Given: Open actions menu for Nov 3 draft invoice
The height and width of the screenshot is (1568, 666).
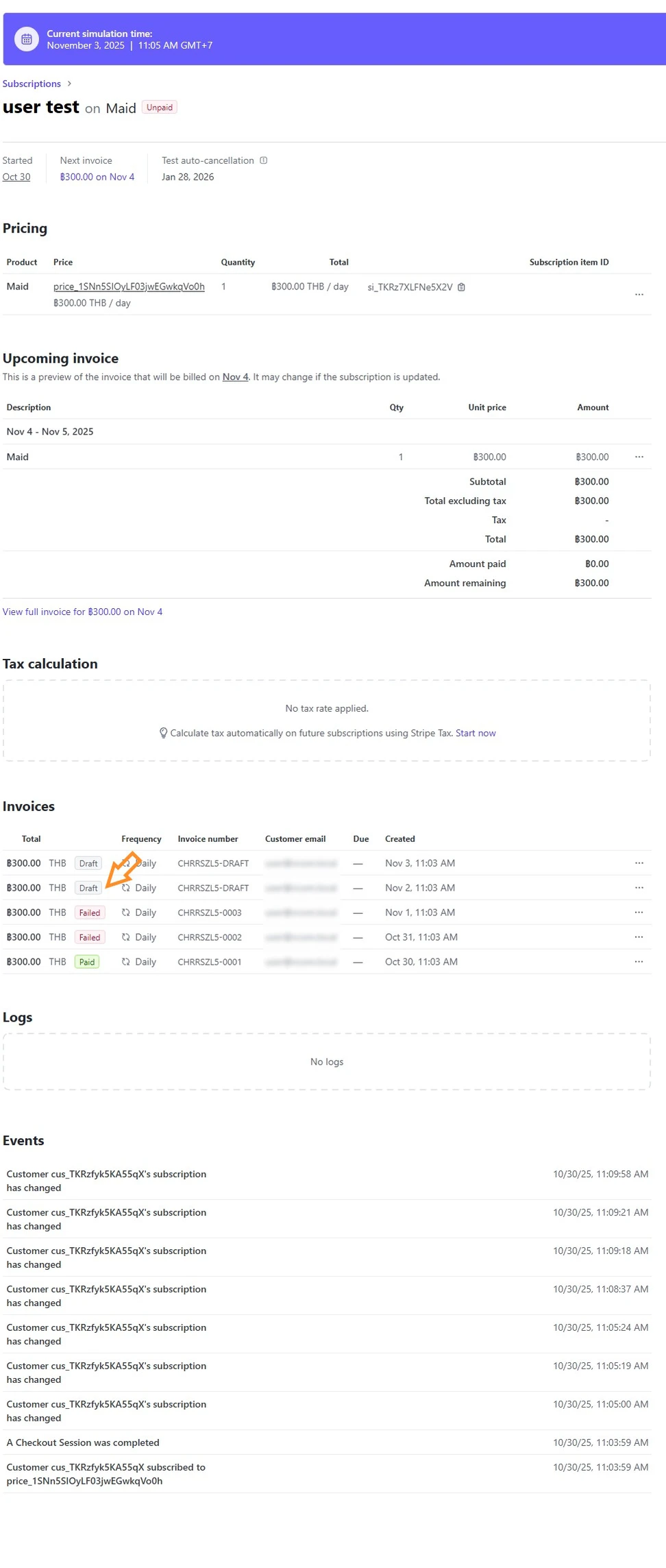Looking at the screenshot, I should 639,863.
